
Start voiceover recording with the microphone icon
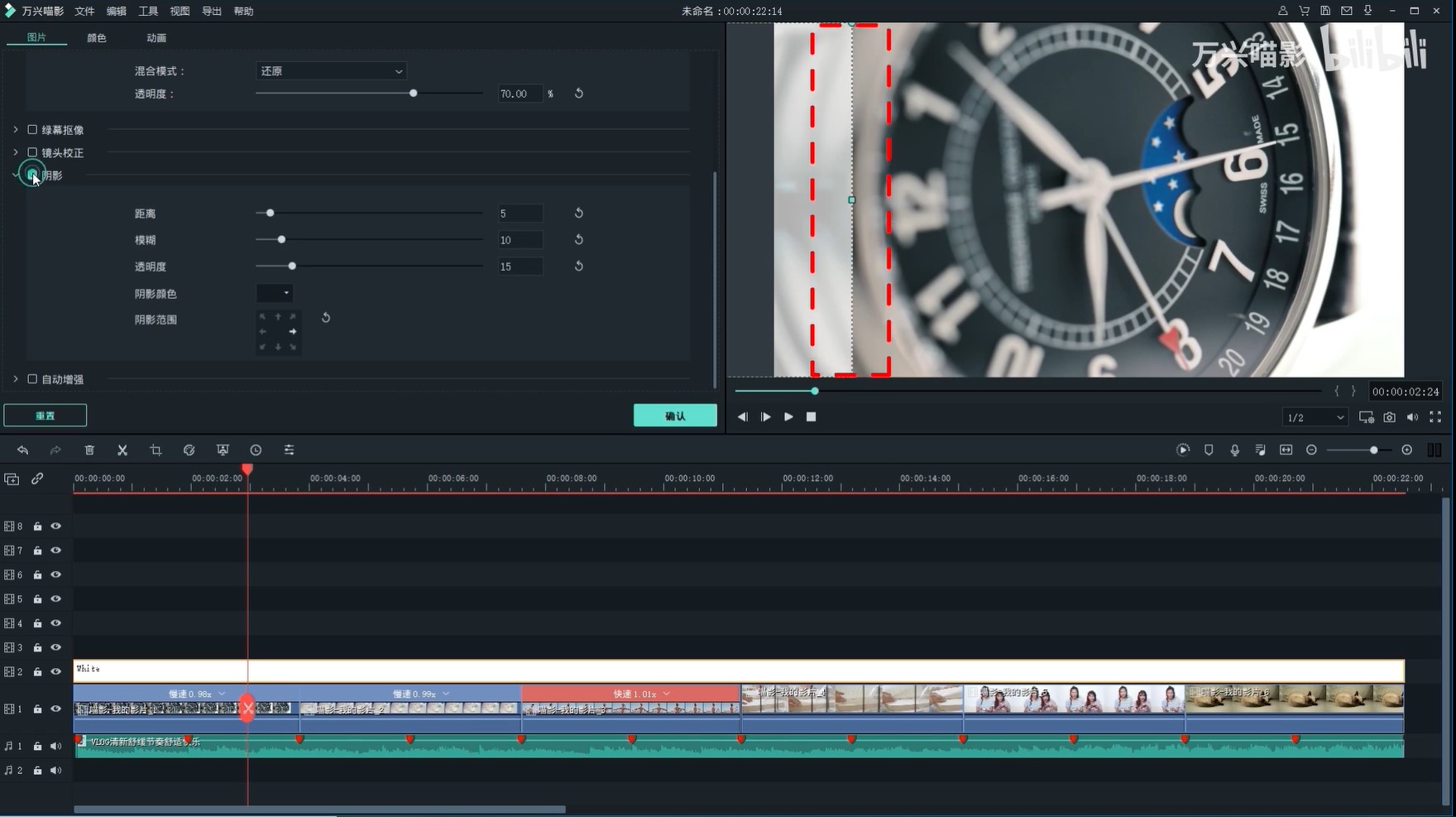1234,450
